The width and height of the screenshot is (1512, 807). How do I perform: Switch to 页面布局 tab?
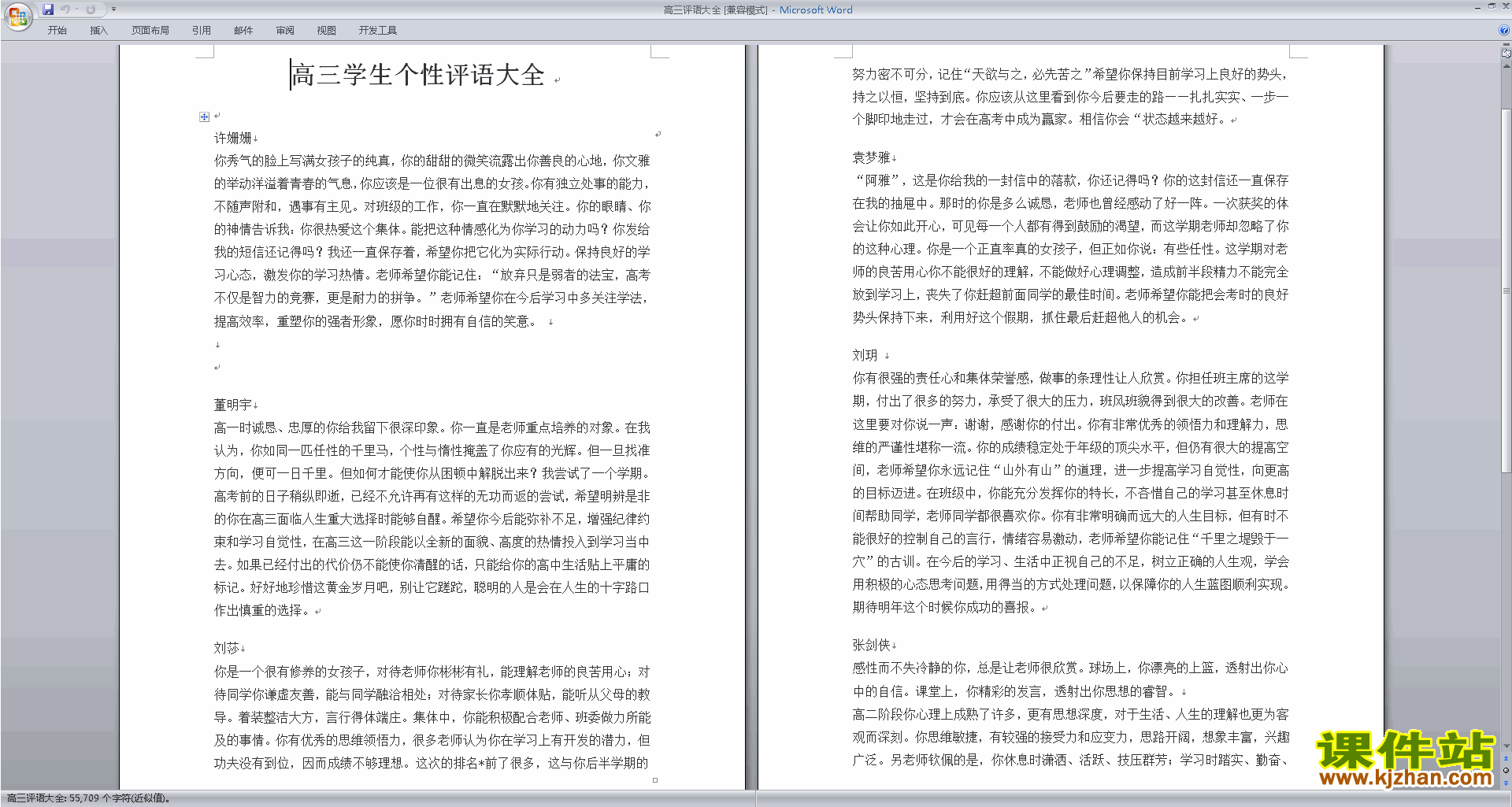(x=150, y=31)
